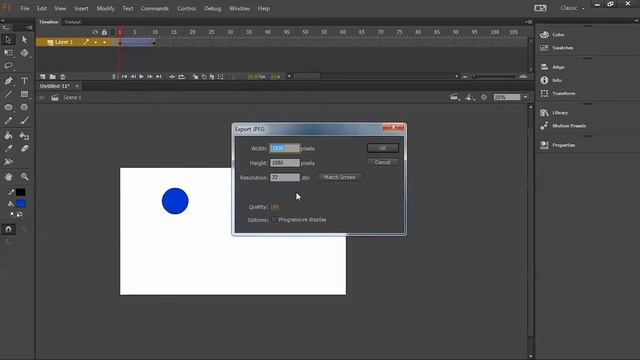The height and width of the screenshot is (360, 640).
Task: Play the timeline animation
Action: (141, 77)
